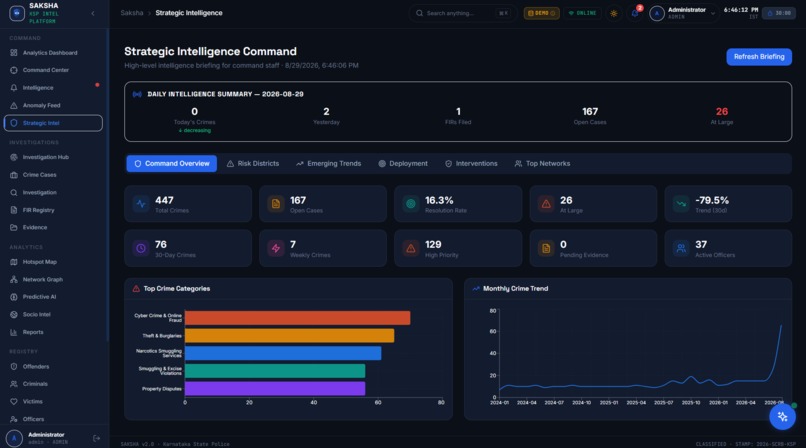
Task: Switch to the Top Networks tab
Action: pos(542,163)
